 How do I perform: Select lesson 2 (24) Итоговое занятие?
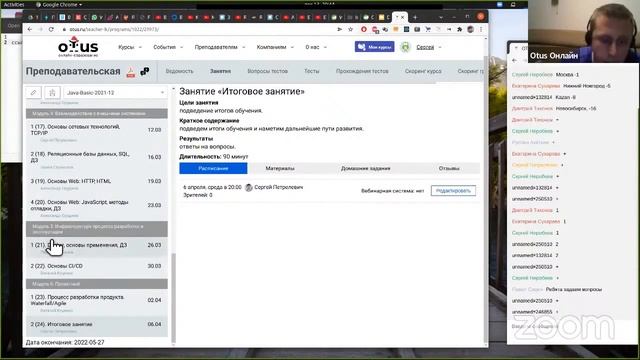(x=97, y=326)
